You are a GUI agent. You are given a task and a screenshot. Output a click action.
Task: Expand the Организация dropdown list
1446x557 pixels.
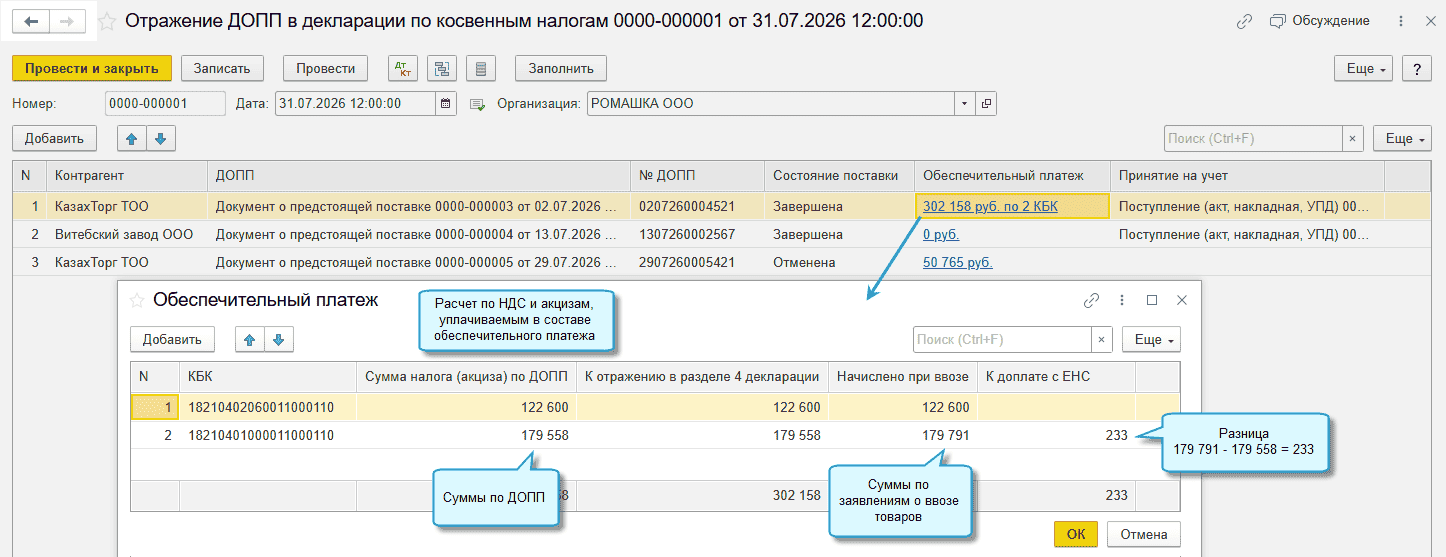pos(965,103)
